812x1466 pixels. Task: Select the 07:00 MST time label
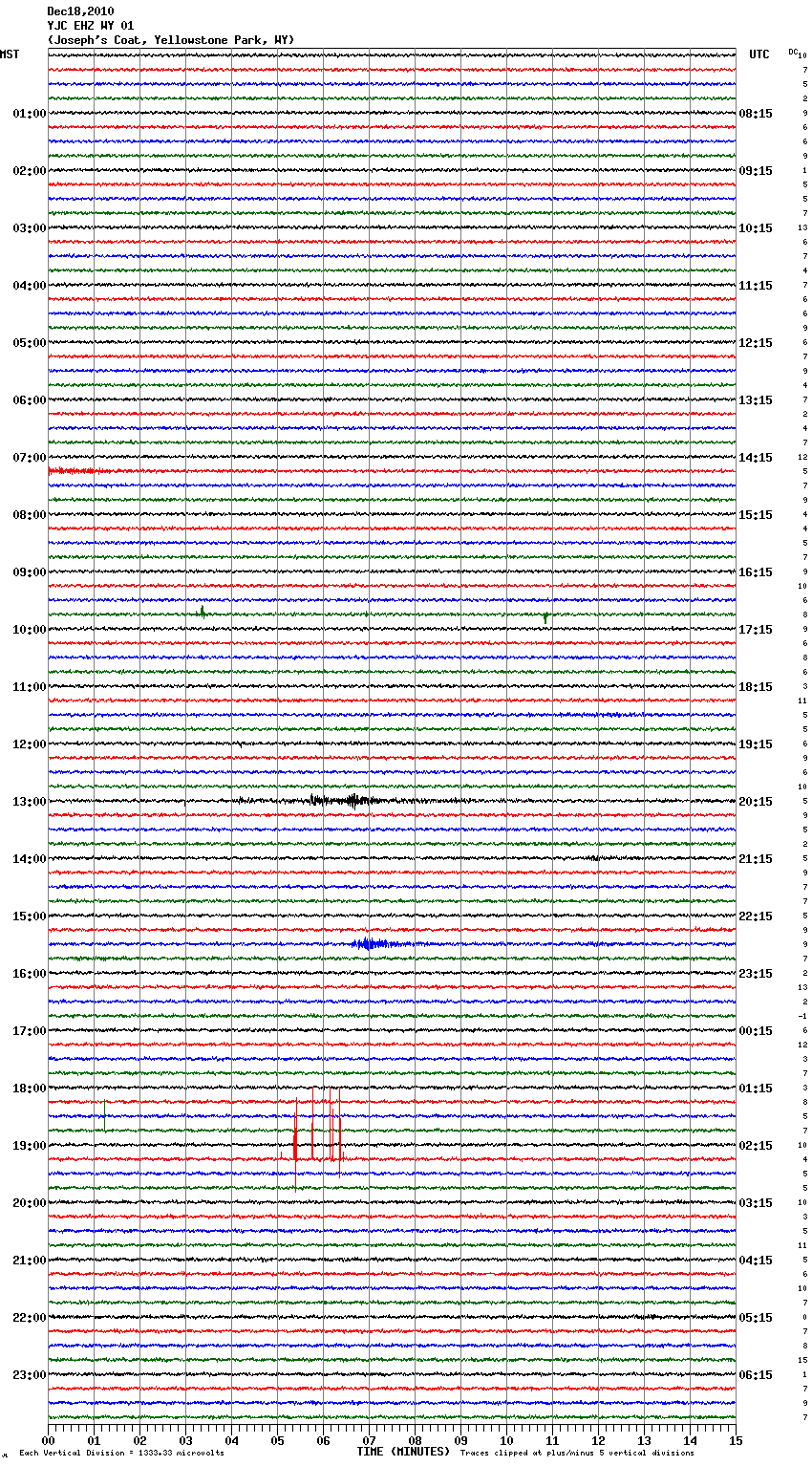coord(30,458)
